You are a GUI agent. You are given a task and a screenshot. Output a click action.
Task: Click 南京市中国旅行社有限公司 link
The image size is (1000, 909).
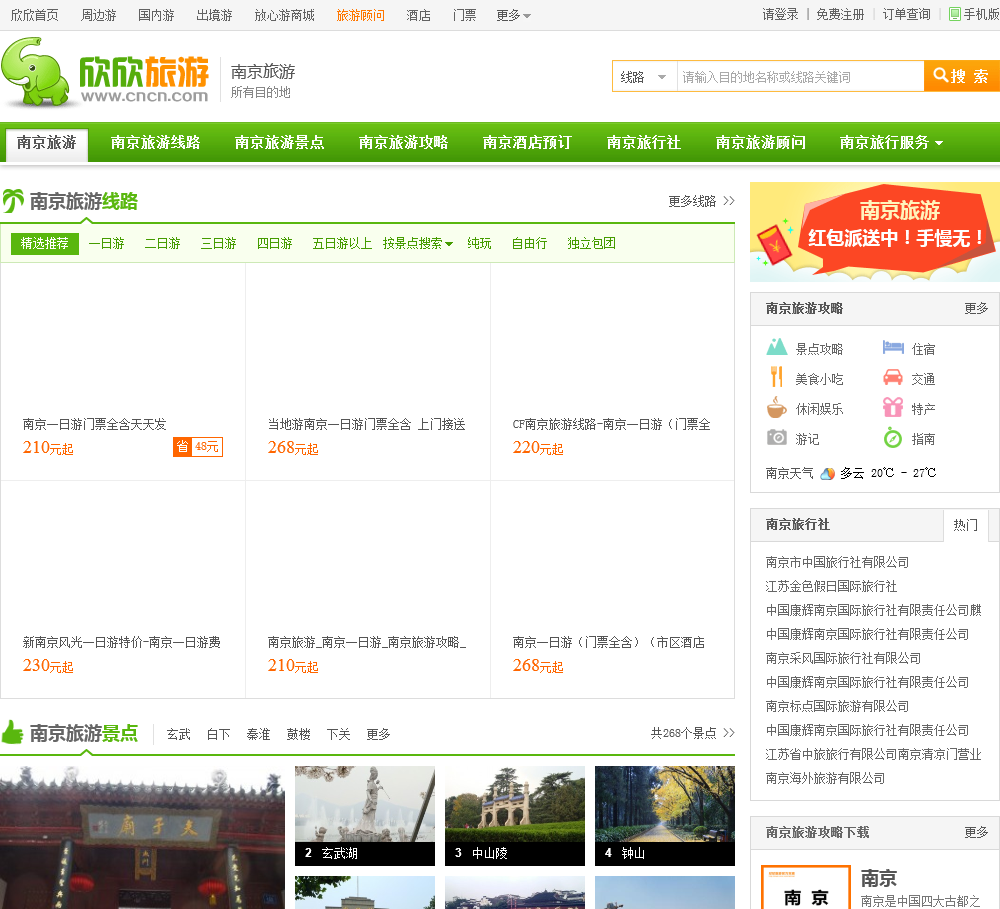tap(837, 562)
